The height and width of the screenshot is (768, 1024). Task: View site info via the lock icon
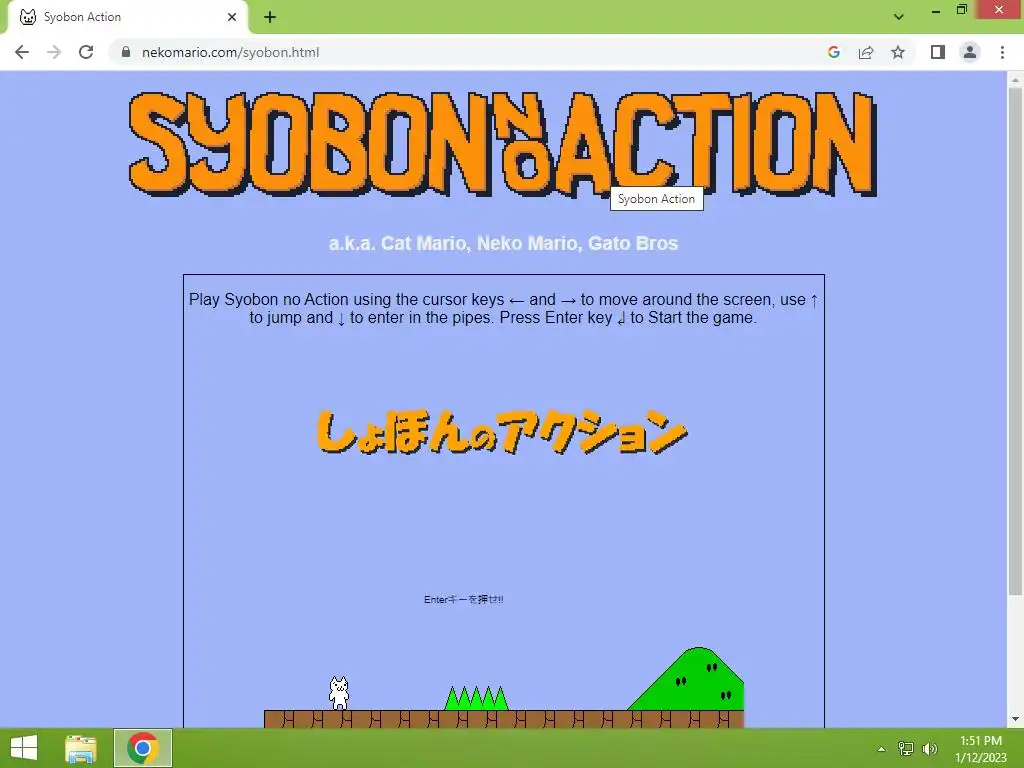pos(126,52)
